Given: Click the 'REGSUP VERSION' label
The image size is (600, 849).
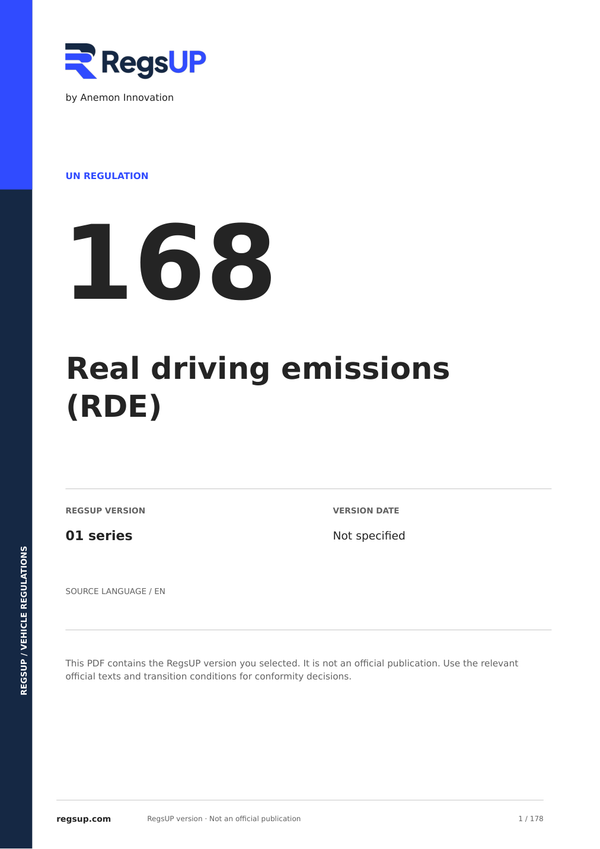Looking at the screenshot, I should 106,511.
